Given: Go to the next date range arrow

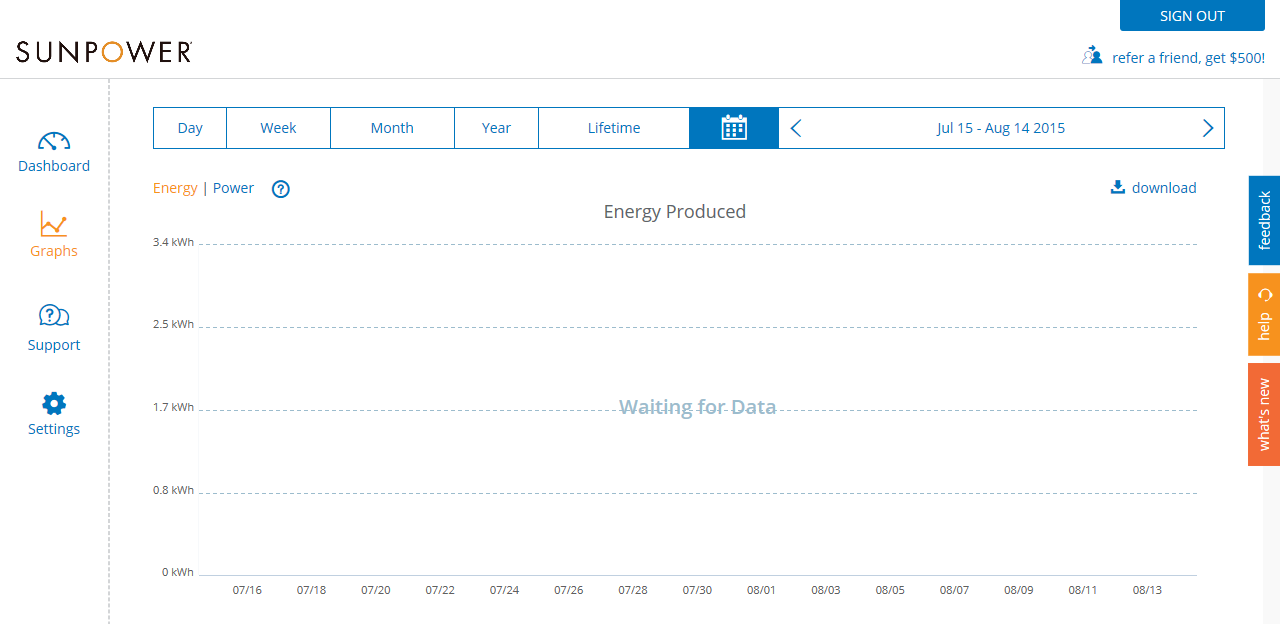Looking at the screenshot, I should point(1208,128).
